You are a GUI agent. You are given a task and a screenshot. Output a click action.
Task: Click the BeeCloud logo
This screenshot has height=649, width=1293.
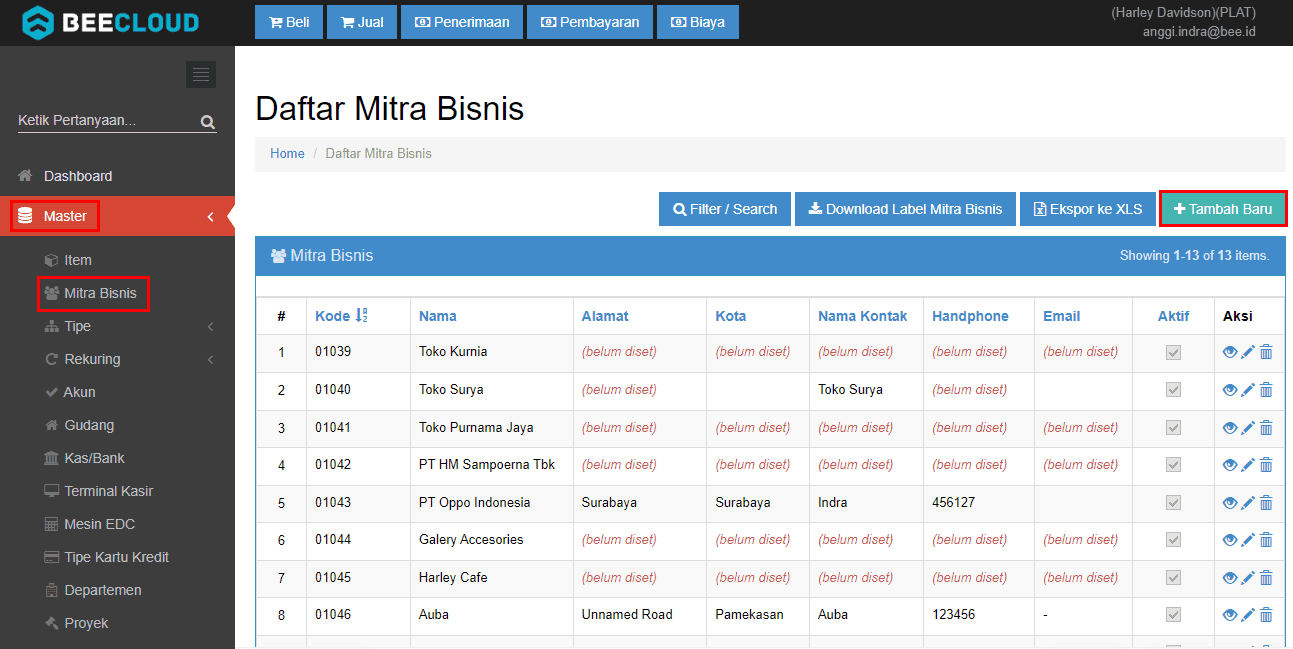pyautogui.click(x=110, y=22)
